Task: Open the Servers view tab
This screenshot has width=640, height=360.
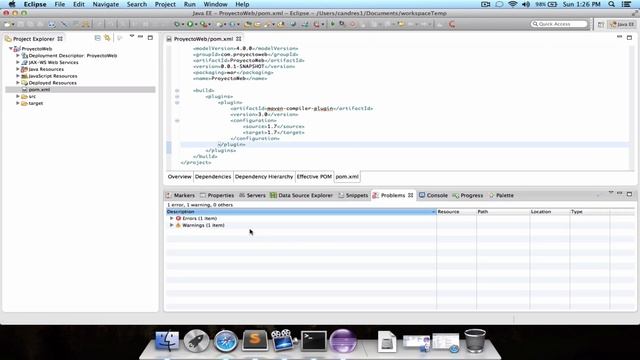Action: pos(252,196)
